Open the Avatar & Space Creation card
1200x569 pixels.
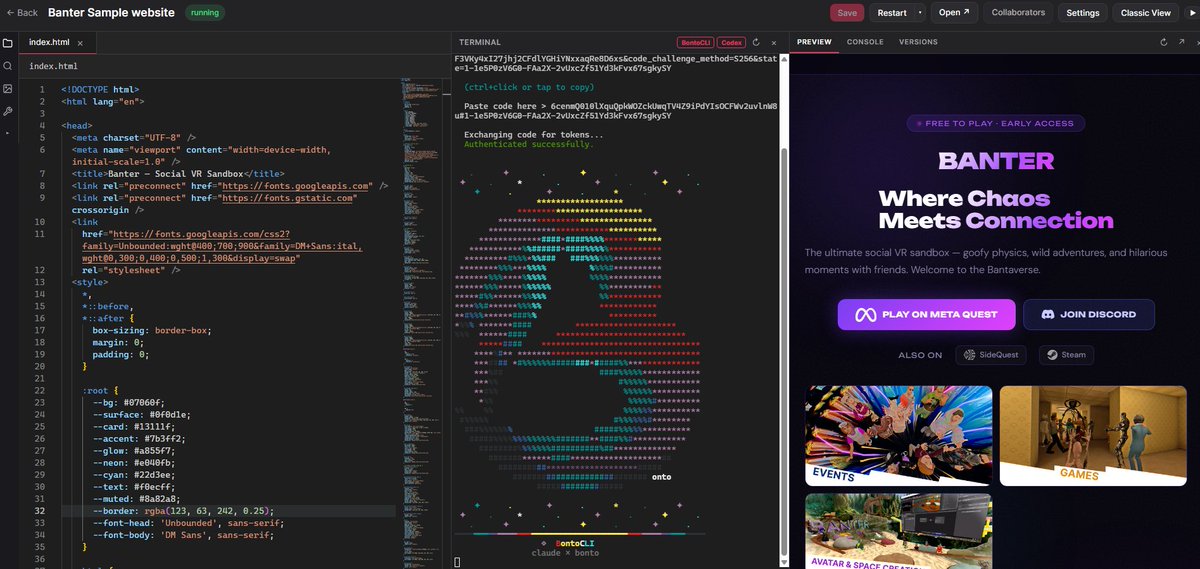tap(898, 530)
